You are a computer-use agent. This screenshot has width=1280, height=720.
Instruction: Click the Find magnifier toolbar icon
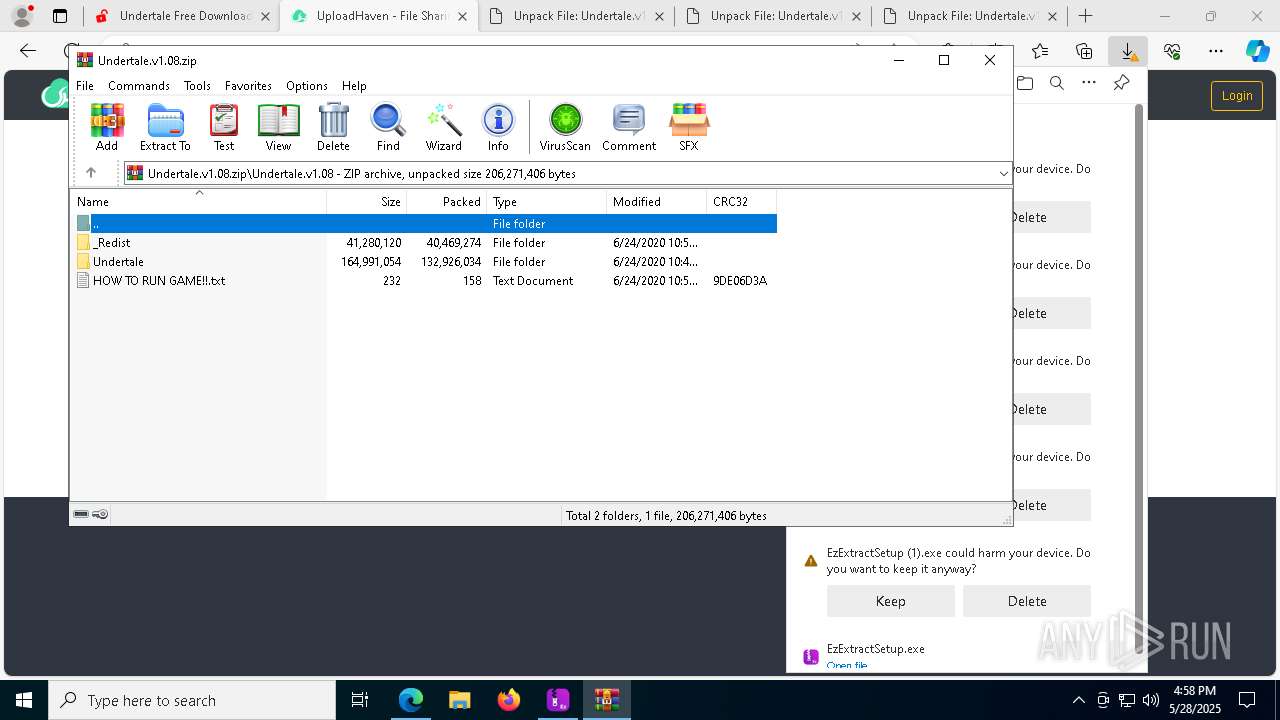(388, 127)
